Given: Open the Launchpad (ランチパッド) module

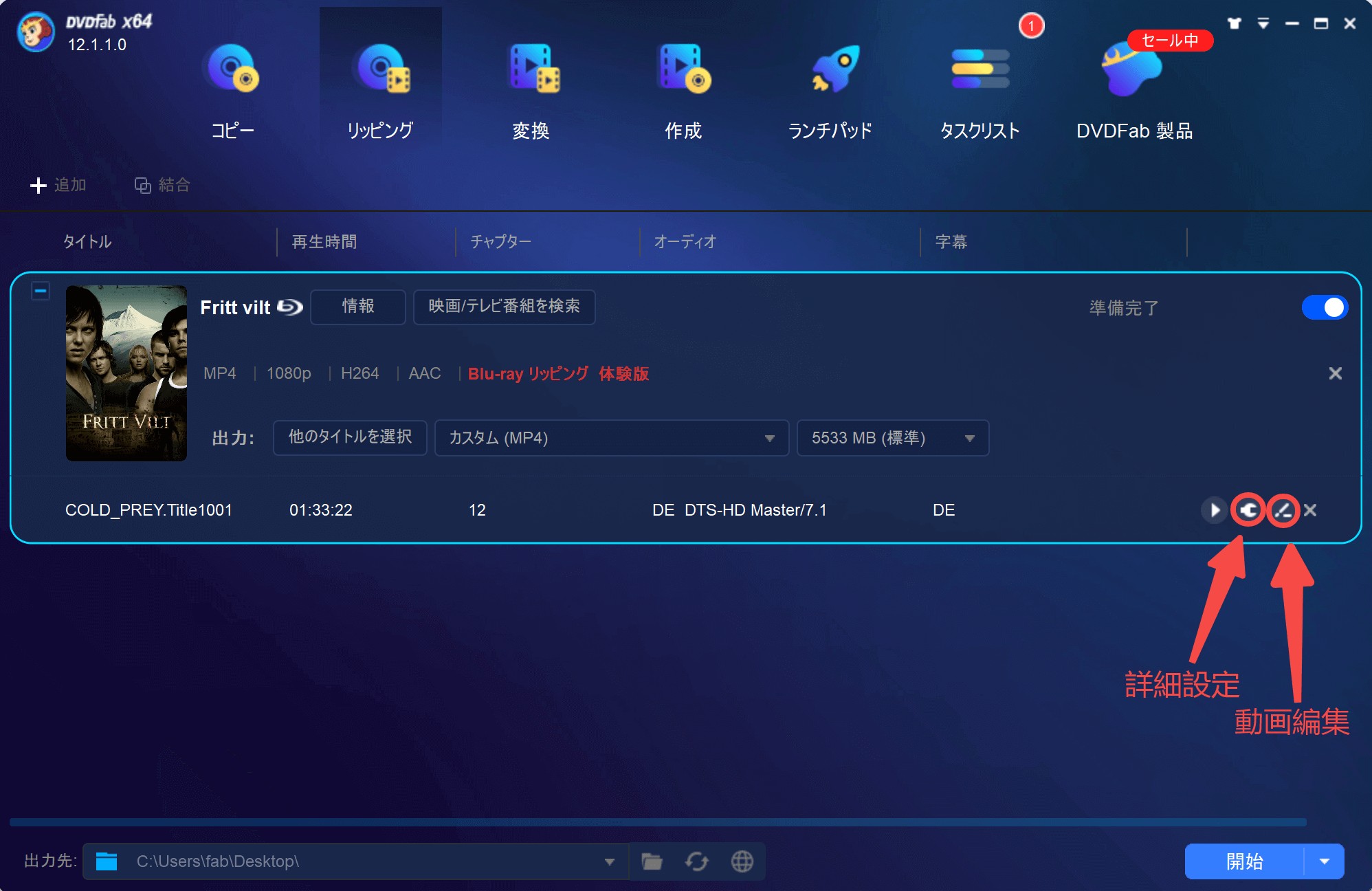Looking at the screenshot, I should [x=830, y=91].
